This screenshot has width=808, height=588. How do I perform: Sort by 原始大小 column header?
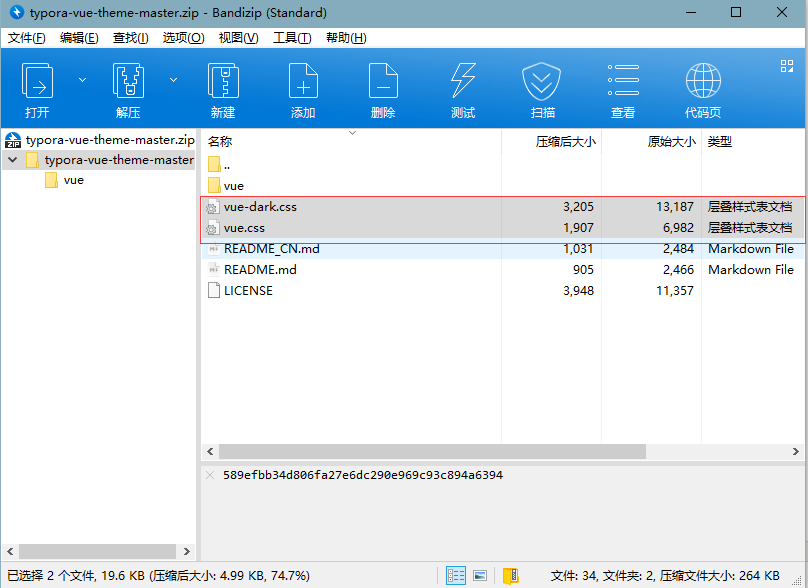click(x=671, y=142)
